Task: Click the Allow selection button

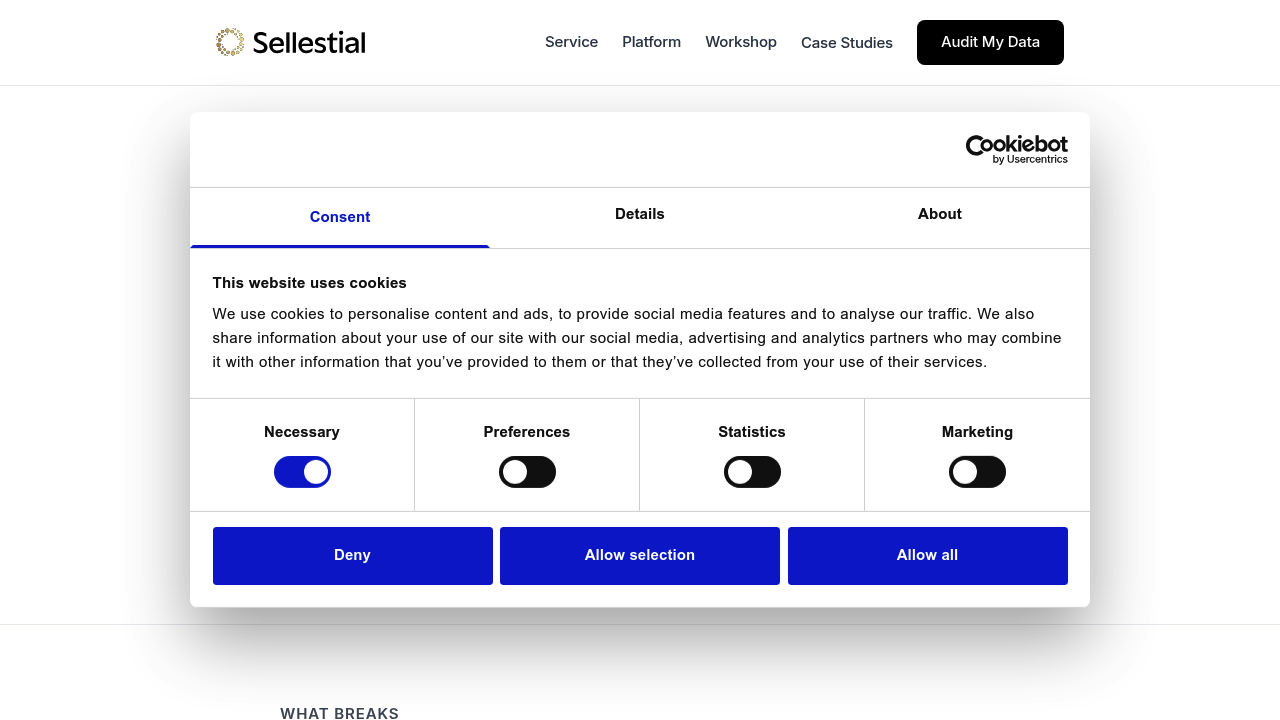Action: coord(639,555)
